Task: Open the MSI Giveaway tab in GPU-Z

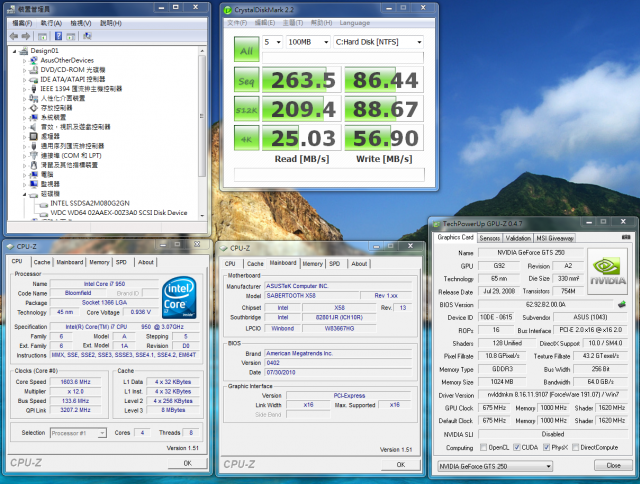Action: (x=555, y=238)
